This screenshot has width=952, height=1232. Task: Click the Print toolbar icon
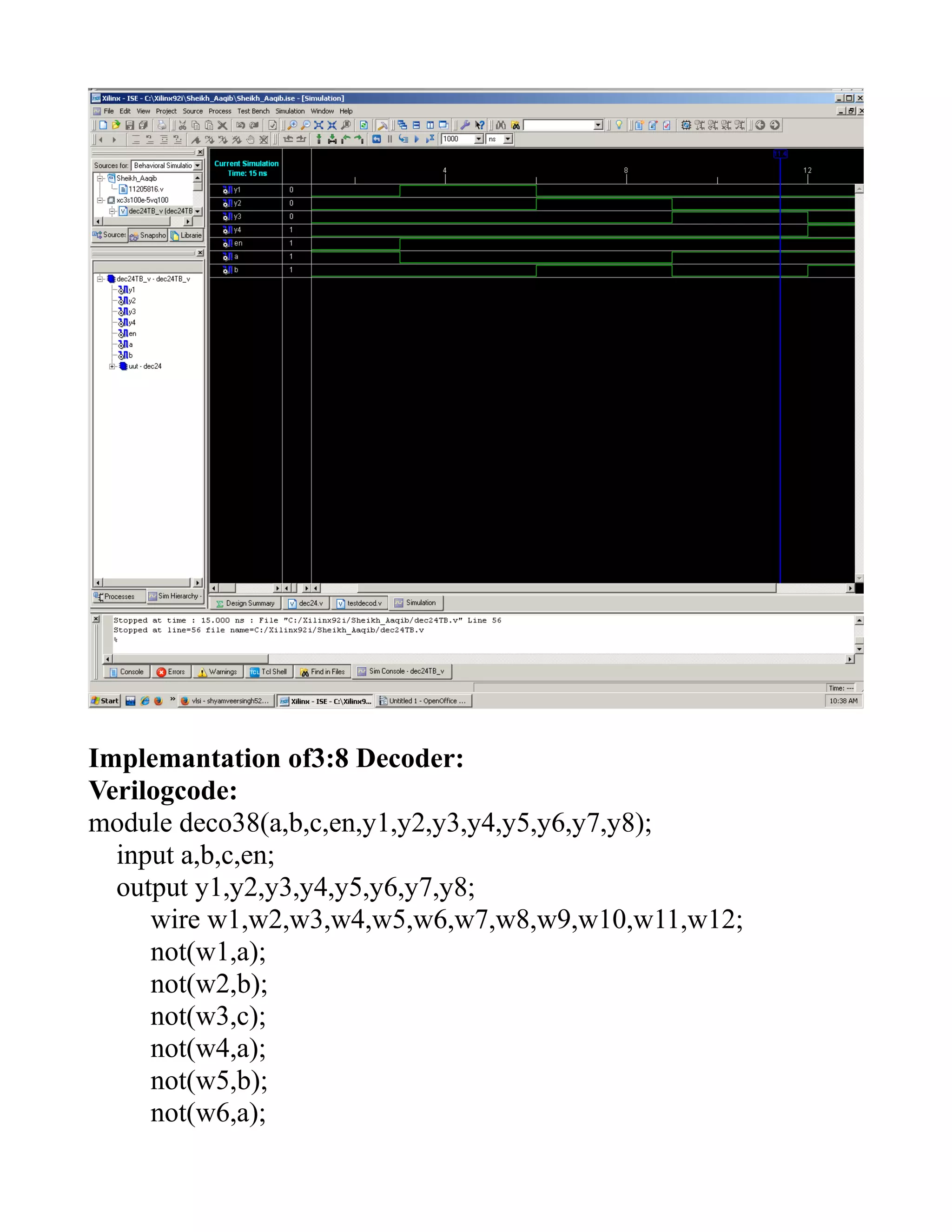tap(162, 125)
